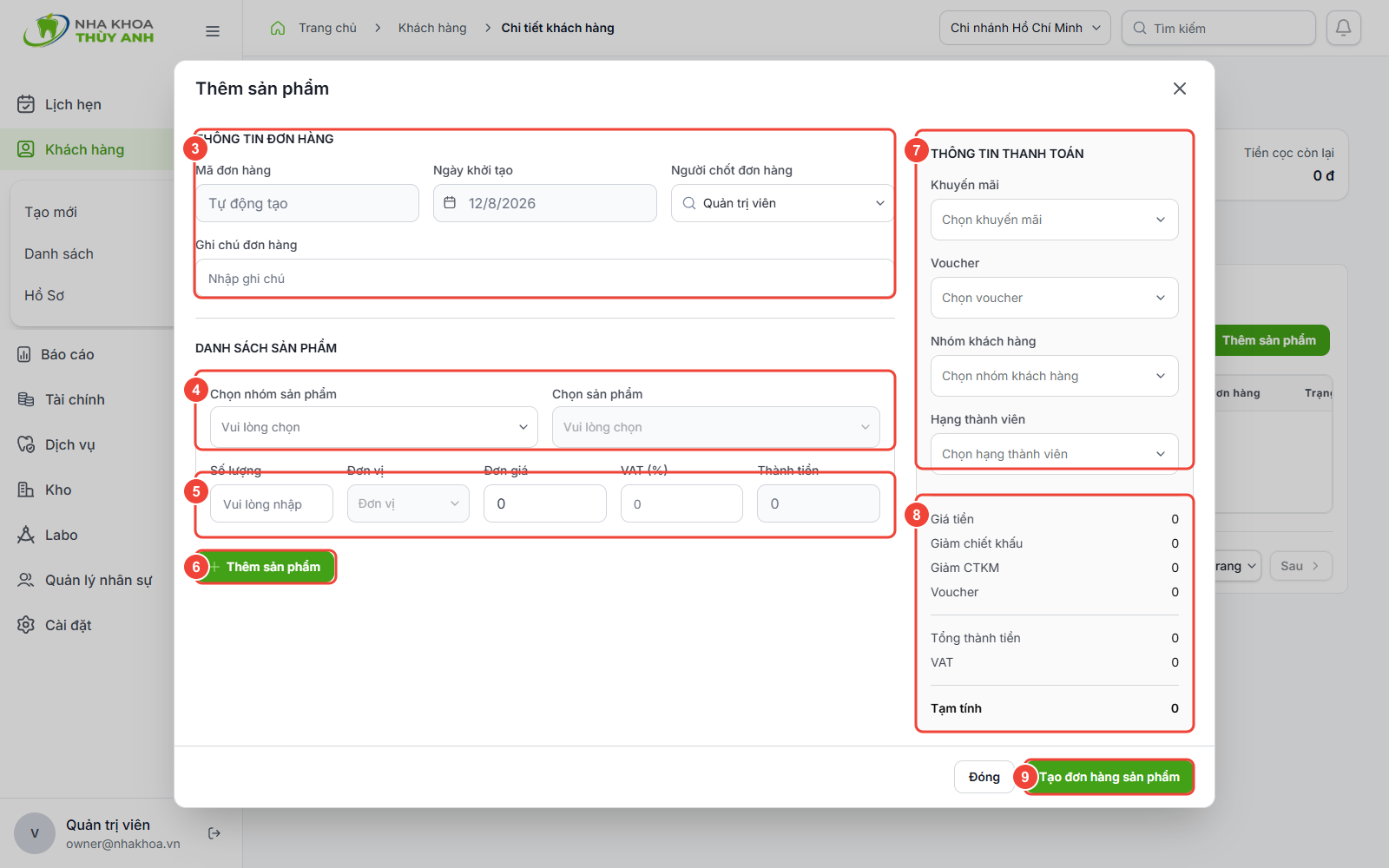
Task: Click the Quản lý nhân sự people icon
Action: pyautogui.click(x=26, y=580)
